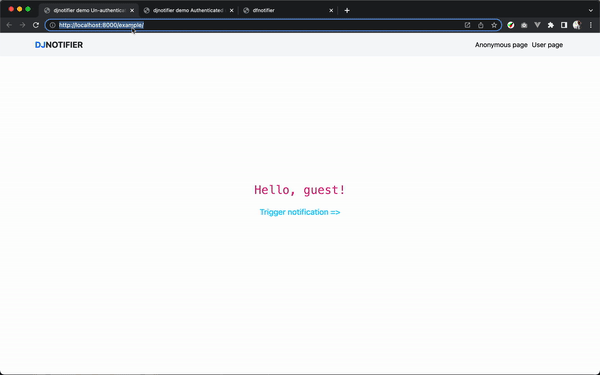Viewport: 600px width, 375px height.
Task: Click the browser forward arrow
Action: 23,25
